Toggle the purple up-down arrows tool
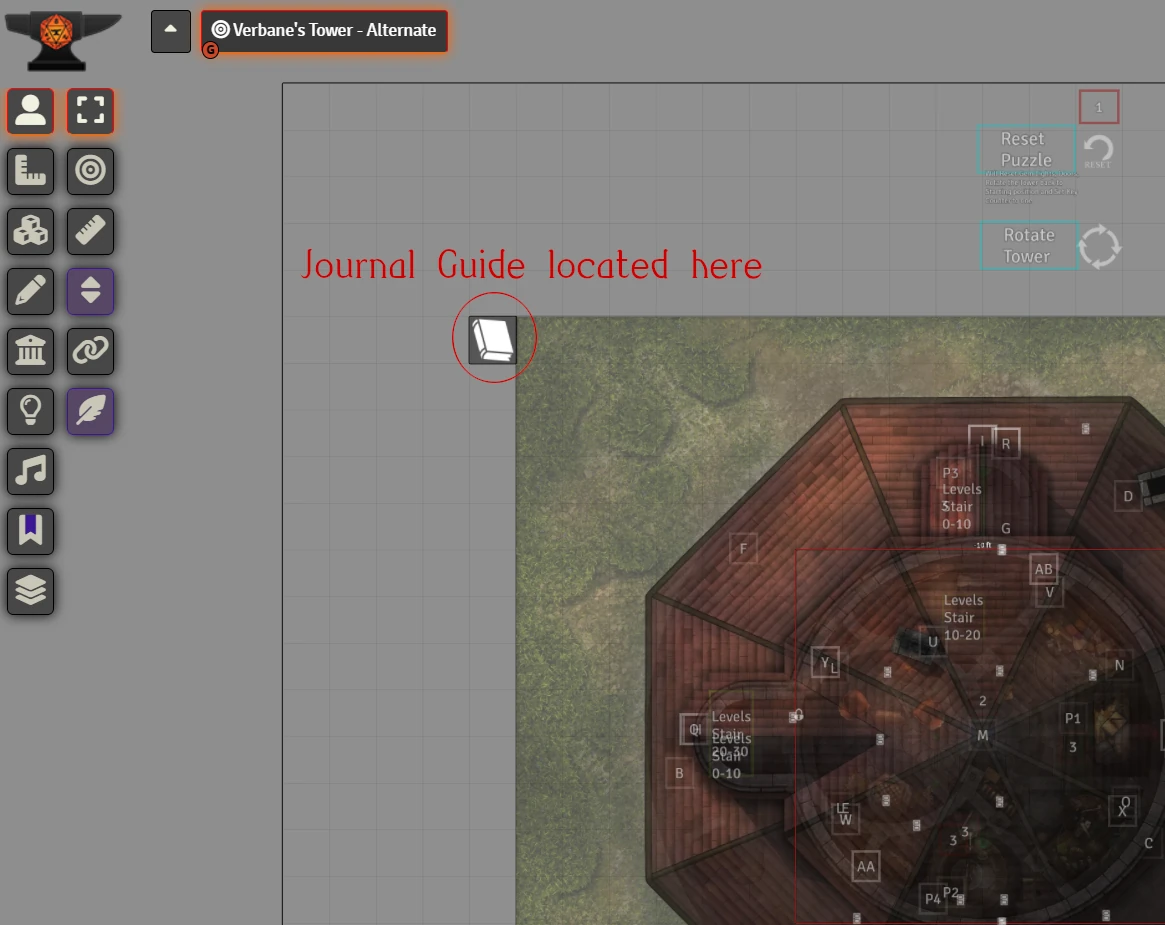1165x925 pixels. coord(91,291)
